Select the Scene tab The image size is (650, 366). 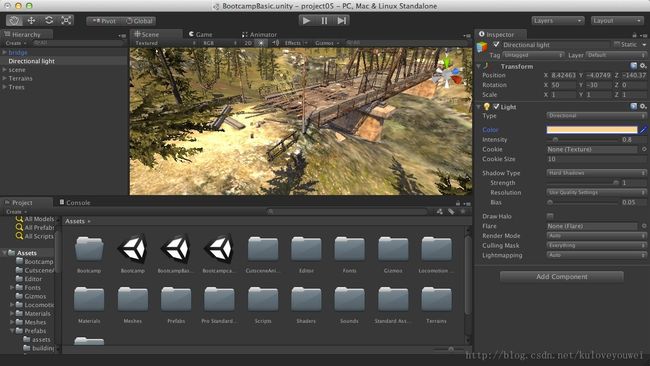(x=147, y=34)
